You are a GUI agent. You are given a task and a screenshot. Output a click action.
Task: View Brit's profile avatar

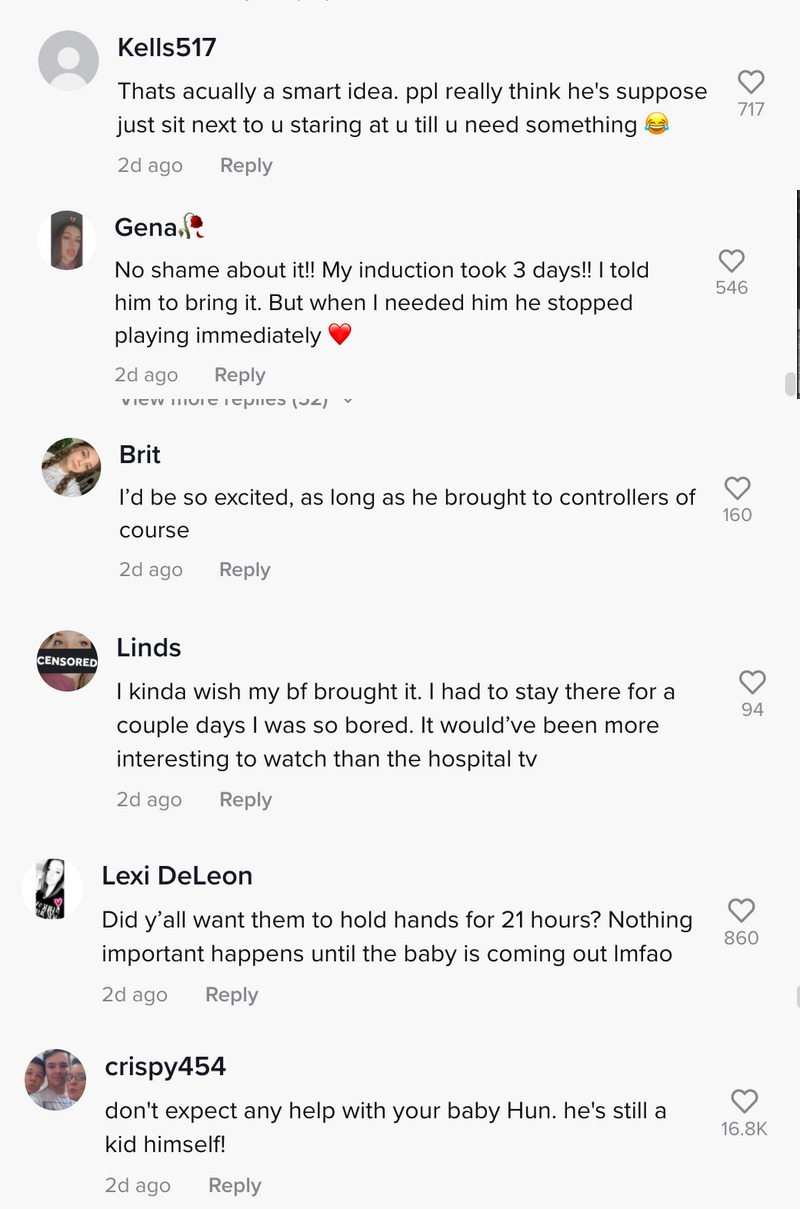(x=71, y=467)
